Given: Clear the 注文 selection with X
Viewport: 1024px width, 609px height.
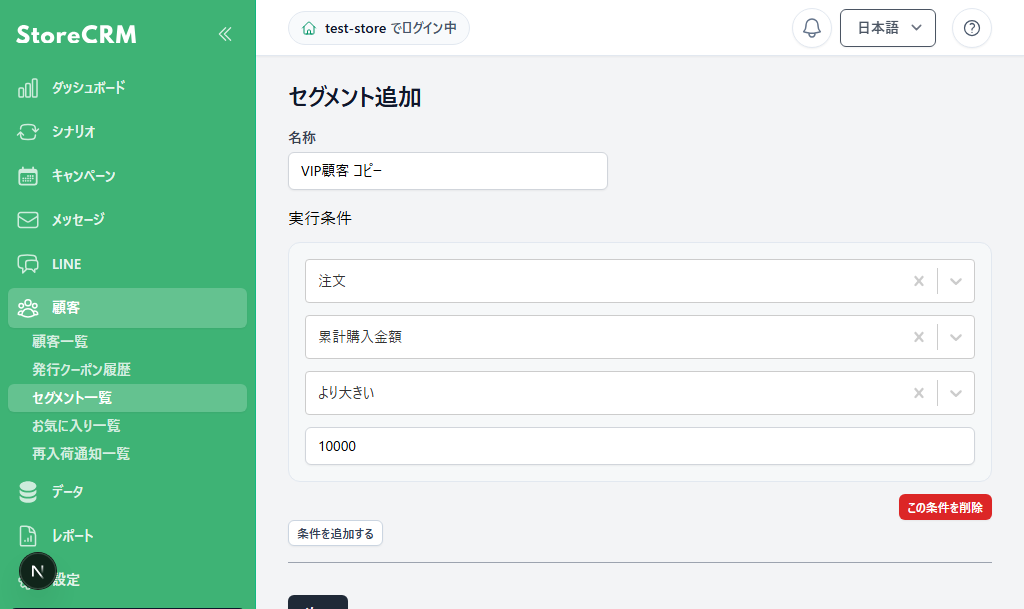Looking at the screenshot, I should click(x=918, y=281).
